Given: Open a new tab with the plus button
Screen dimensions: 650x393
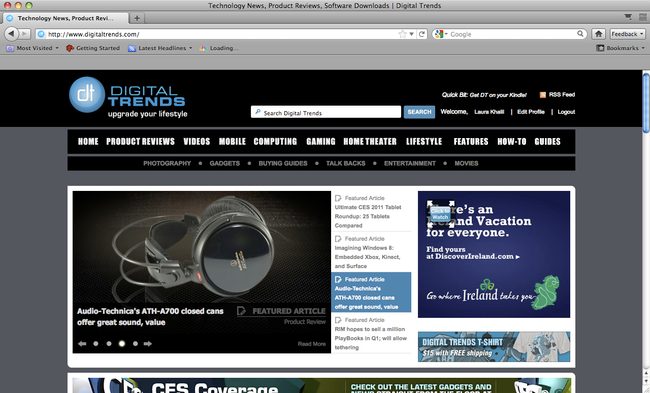Looking at the screenshot, I should (x=137, y=18).
